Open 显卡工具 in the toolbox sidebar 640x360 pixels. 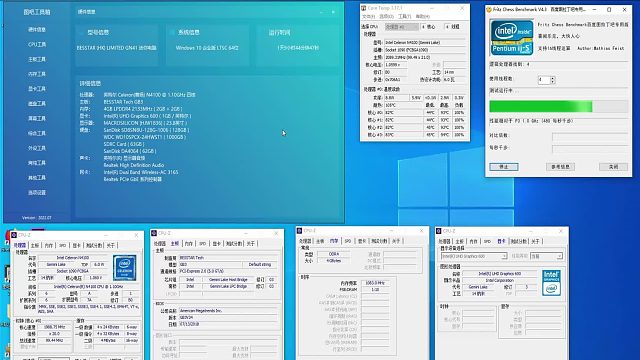[x=37, y=89]
